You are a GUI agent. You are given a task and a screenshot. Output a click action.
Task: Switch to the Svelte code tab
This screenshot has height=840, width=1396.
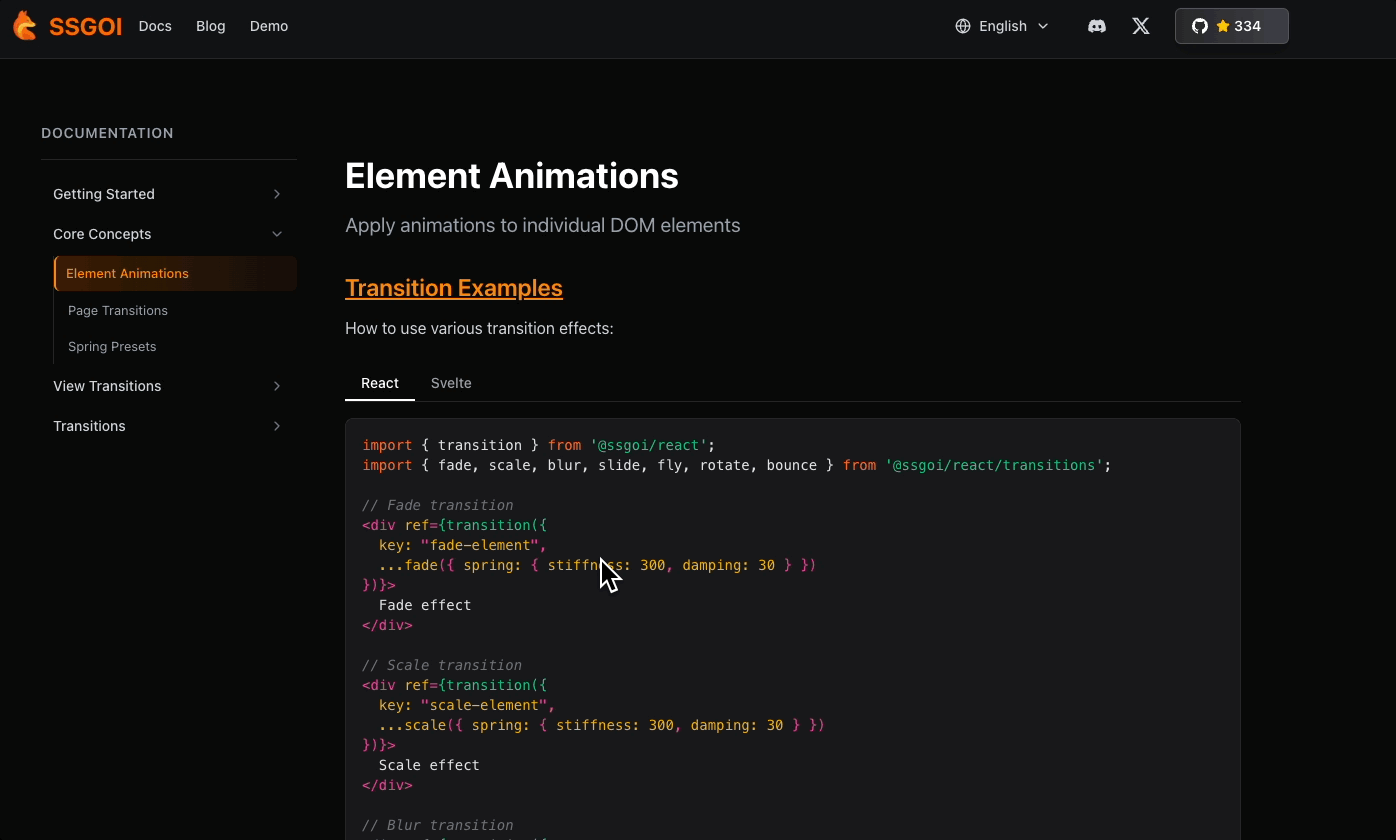click(451, 383)
